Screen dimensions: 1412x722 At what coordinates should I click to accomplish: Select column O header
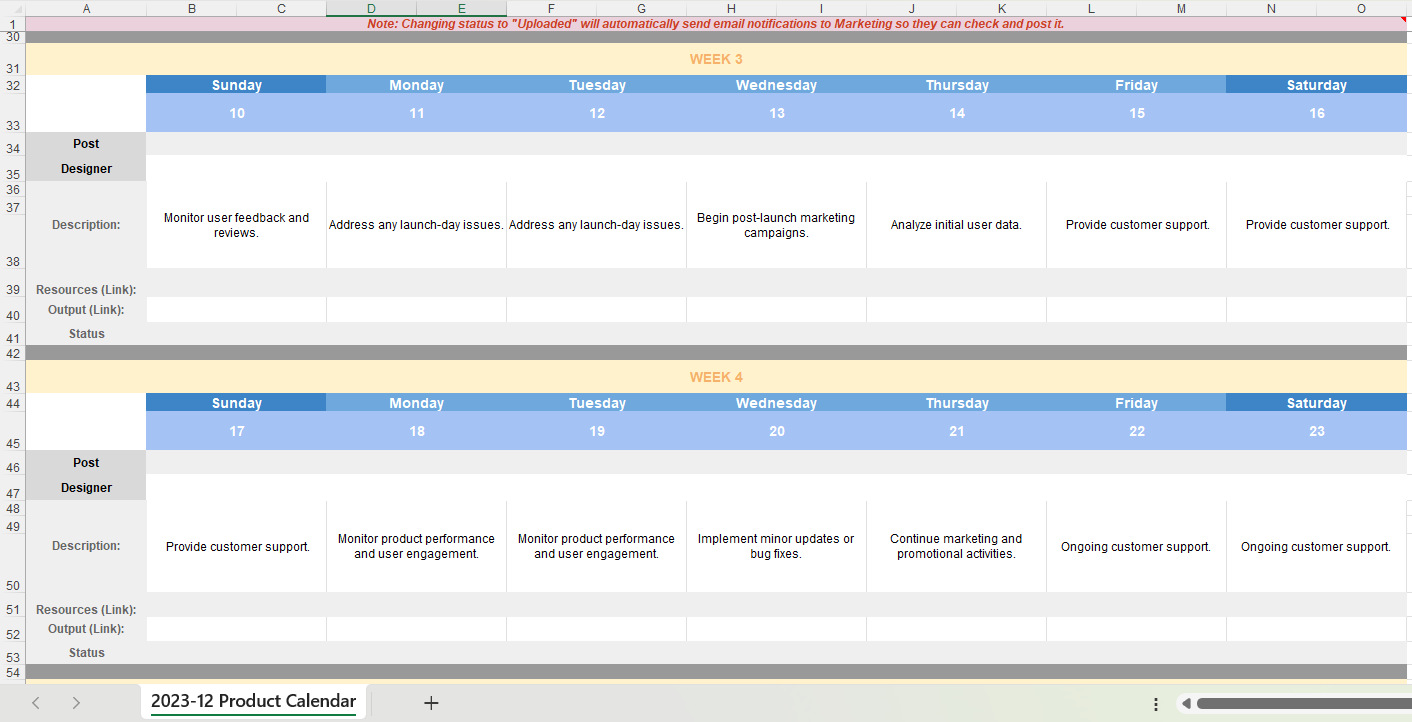pos(1361,8)
